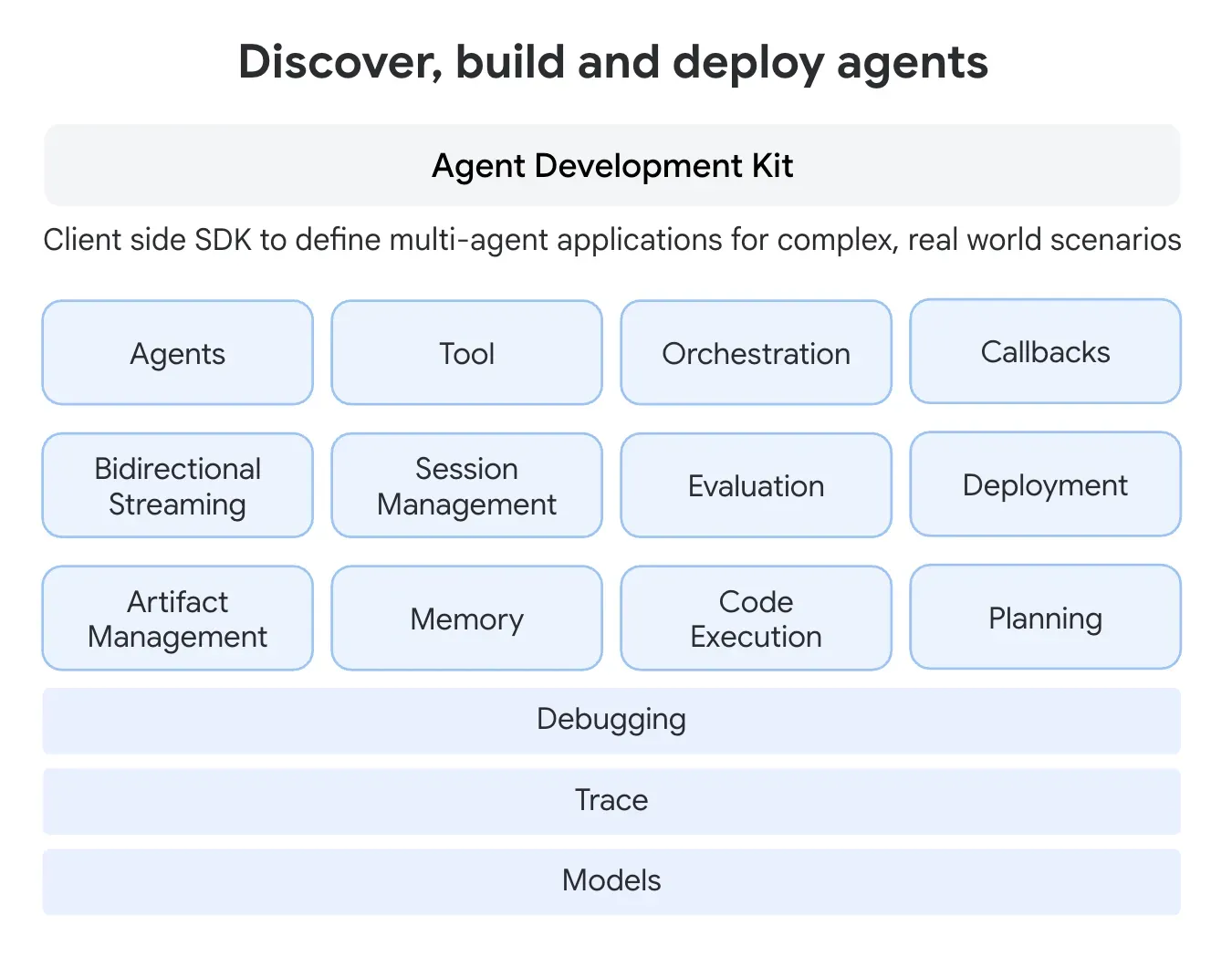The image size is (1232, 967).
Task: Click the Deployment tile
Action: click(1045, 484)
